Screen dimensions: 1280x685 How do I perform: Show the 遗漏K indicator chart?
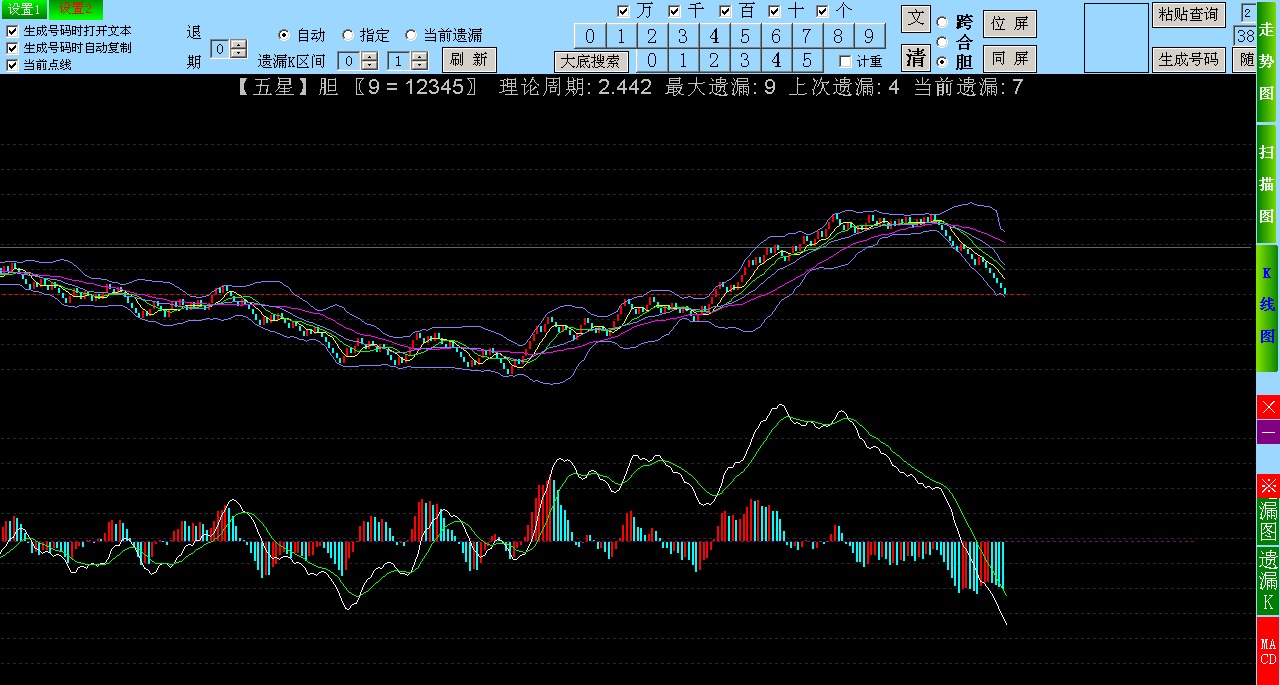[1268, 580]
